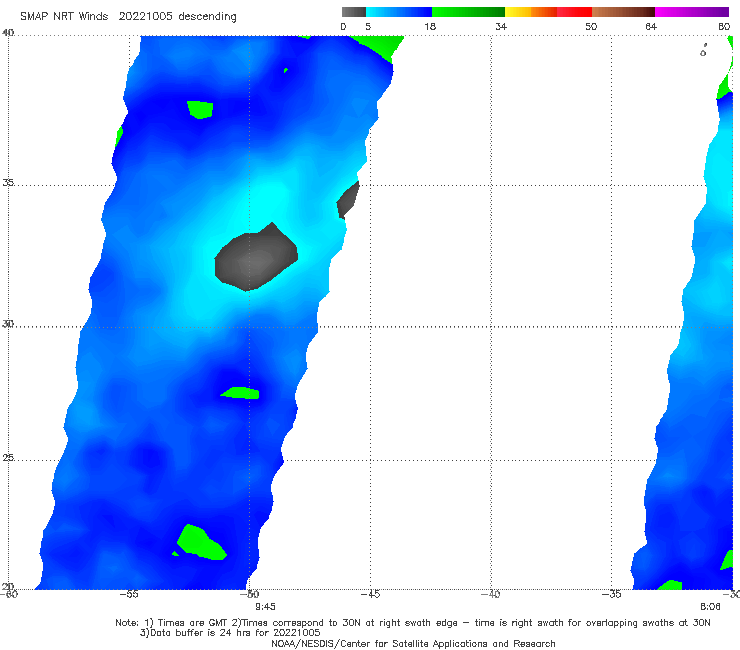Click the color bar label '34'

(501, 26)
